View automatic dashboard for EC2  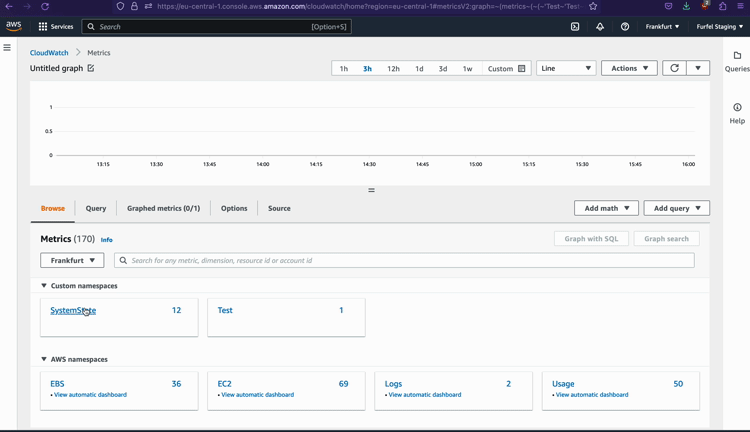(x=257, y=395)
